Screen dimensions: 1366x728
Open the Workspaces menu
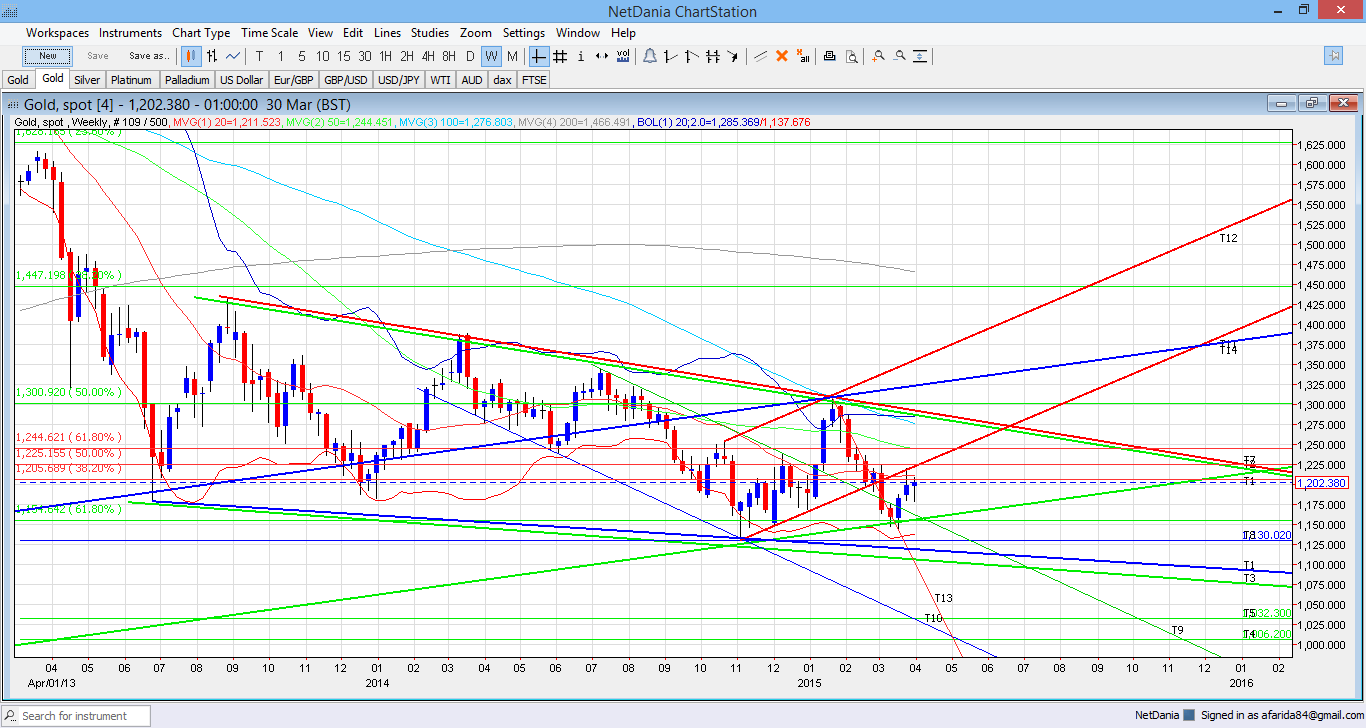tap(57, 33)
